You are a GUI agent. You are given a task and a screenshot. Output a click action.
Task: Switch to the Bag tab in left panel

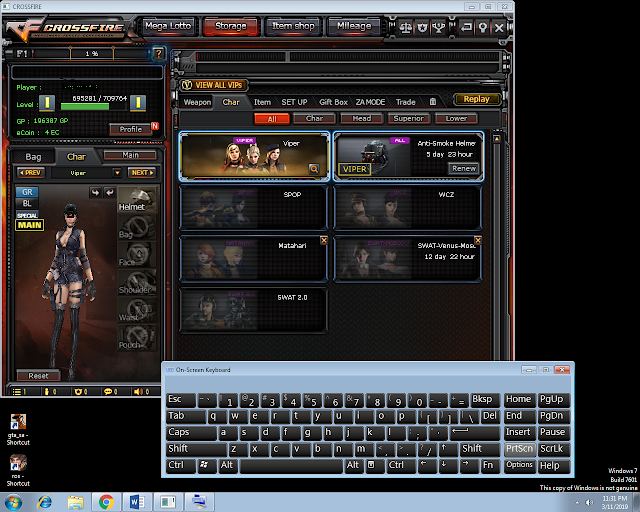click(33, 157)
